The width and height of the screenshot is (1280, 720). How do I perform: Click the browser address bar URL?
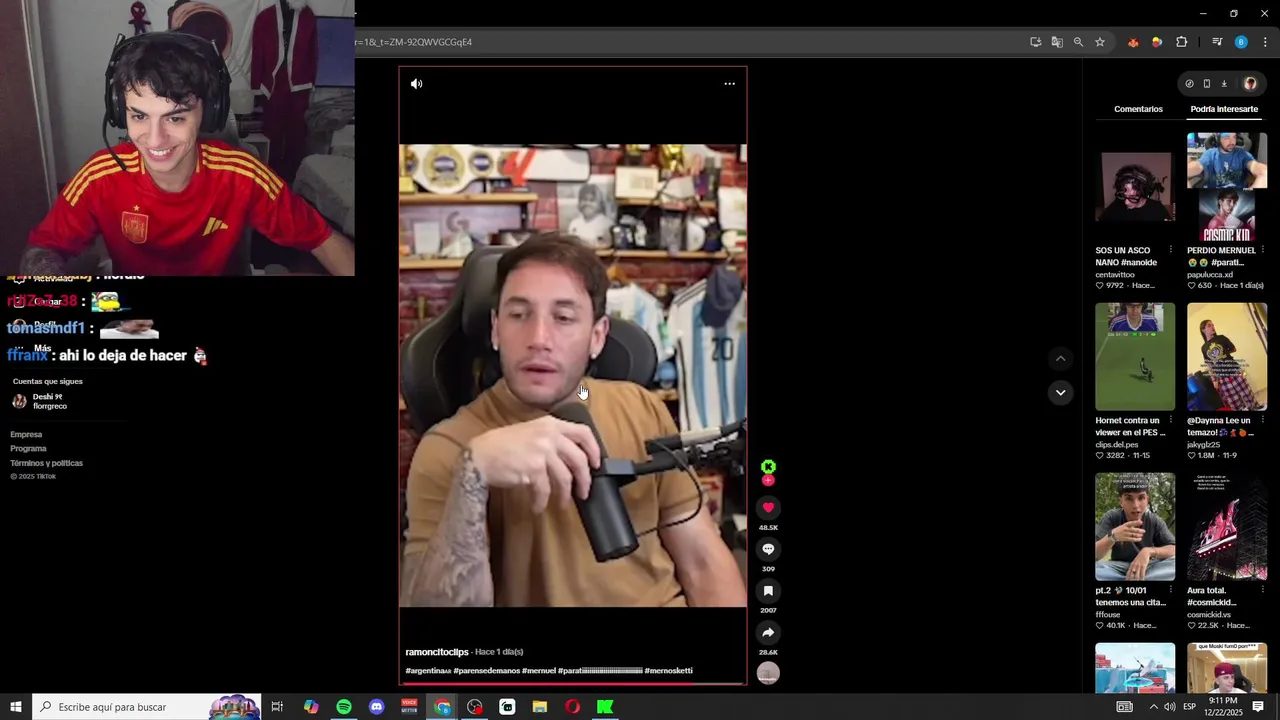coord(413,42)
